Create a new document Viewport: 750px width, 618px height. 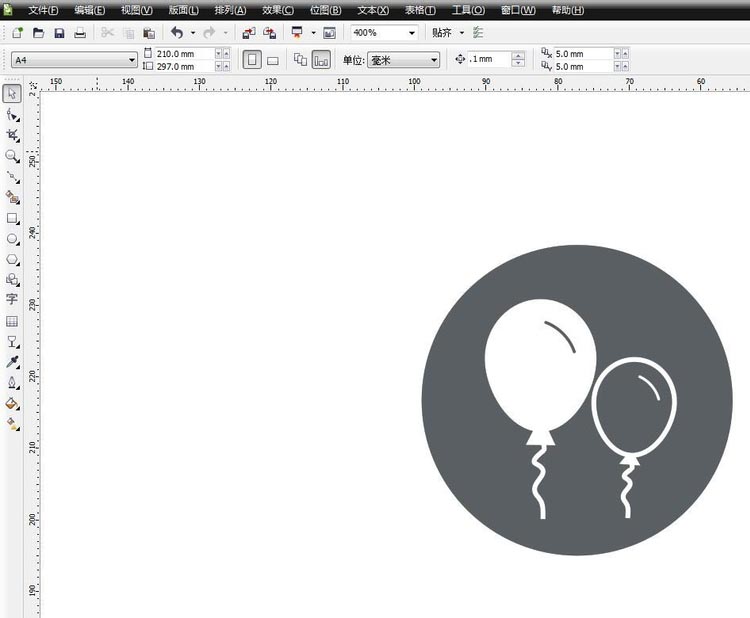click(18, 33)
